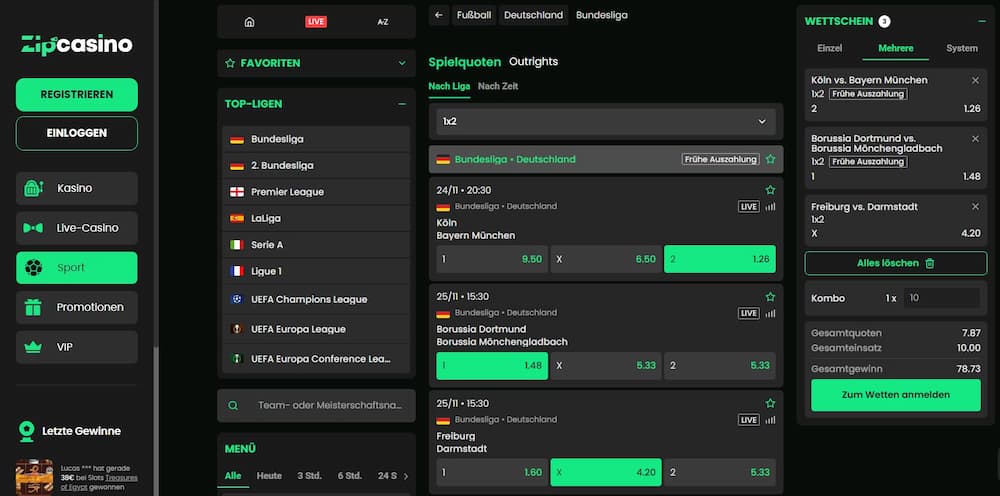Minimize the Wettschein panel

pyautogui.click(x=982, y=22)
